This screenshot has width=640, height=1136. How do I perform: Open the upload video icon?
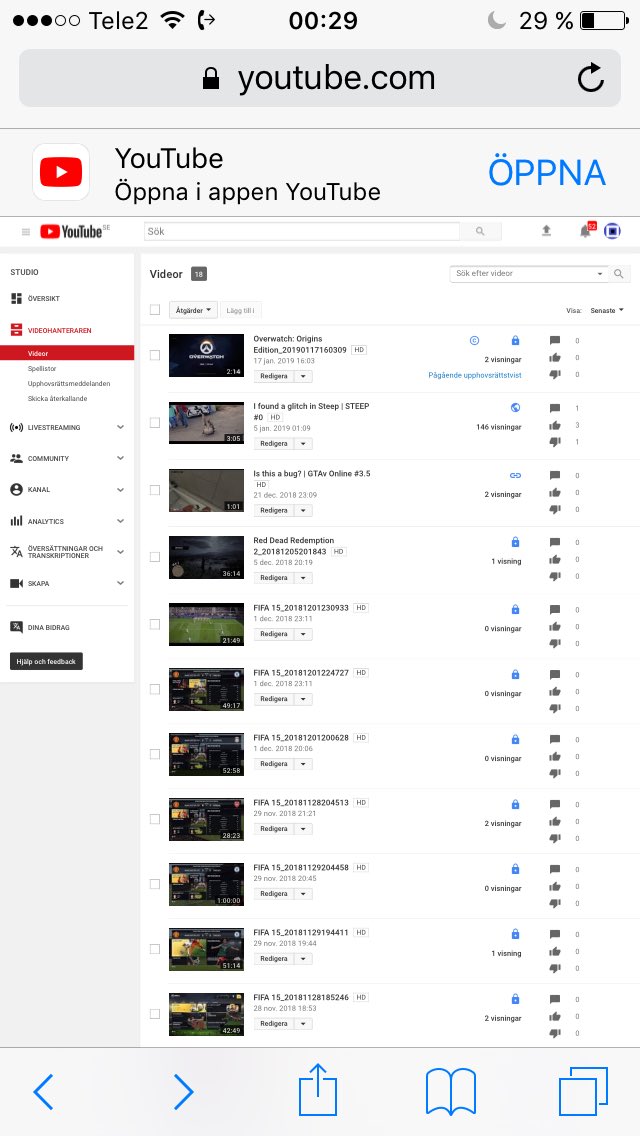point(547,230)
